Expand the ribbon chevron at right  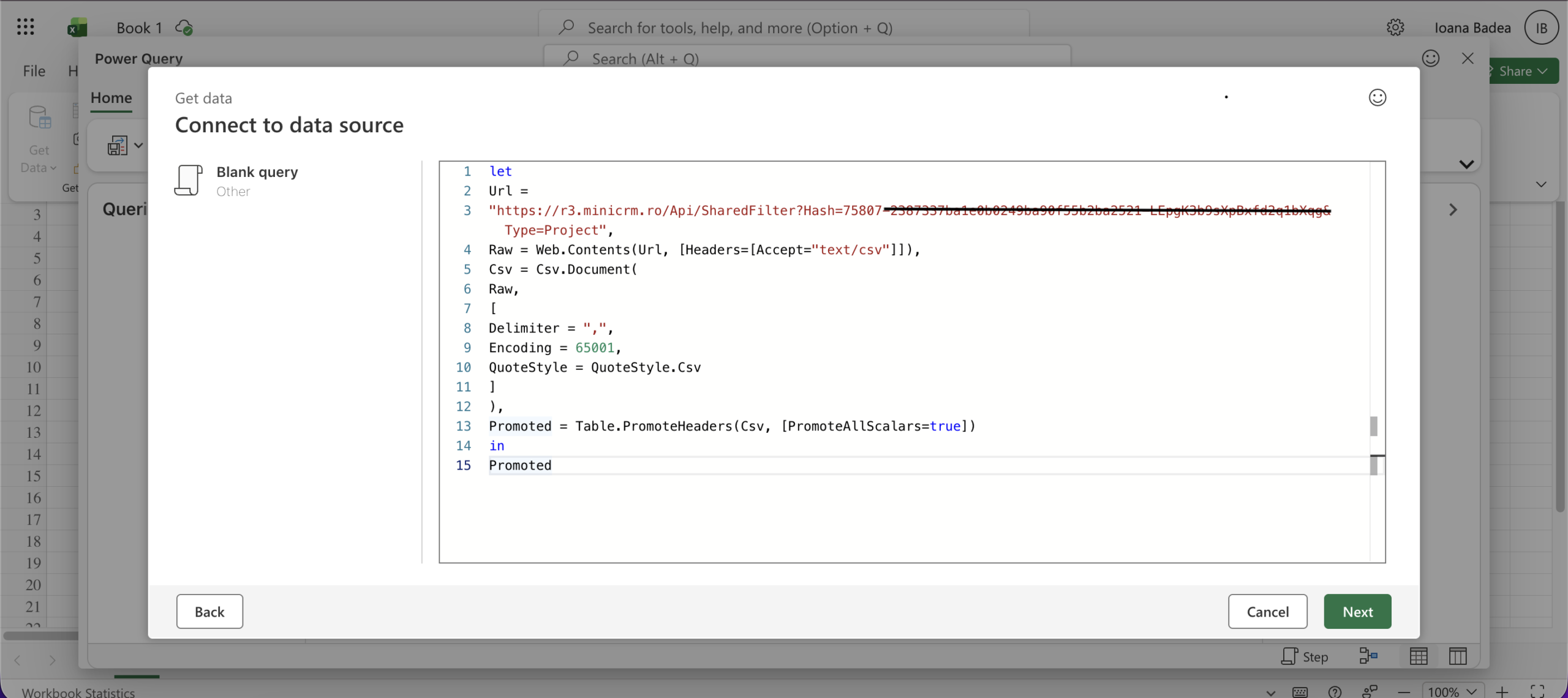click(x=1466, y=164)
